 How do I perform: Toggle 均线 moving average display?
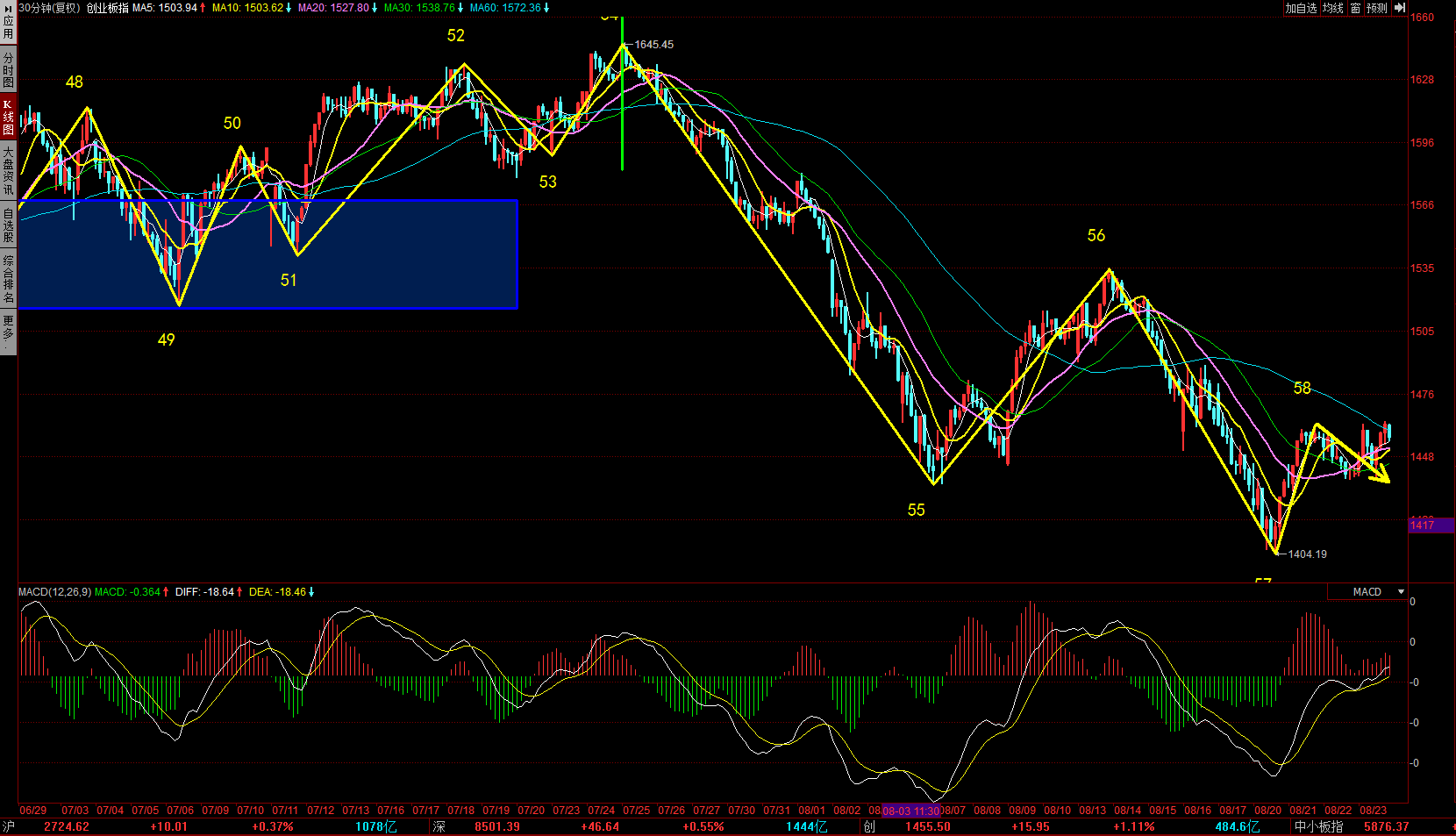tap(1333, 8)
